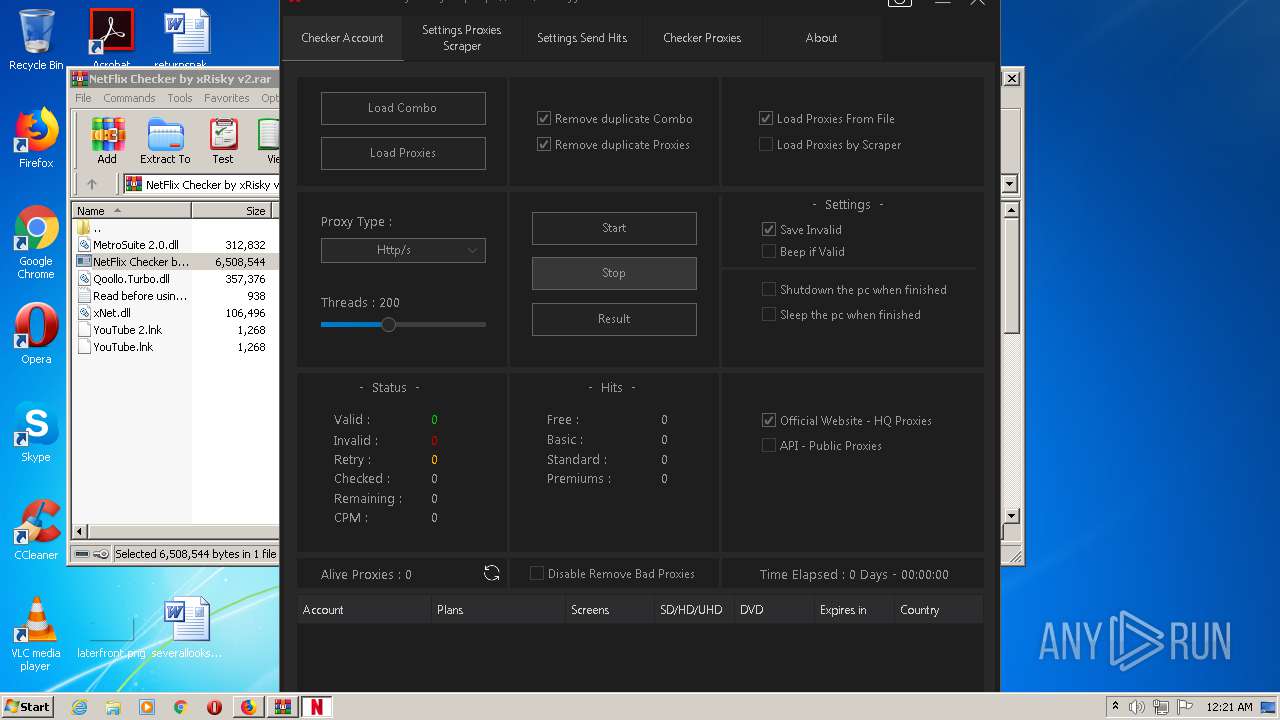Click the Load Combo button
This screenshot has height=720, width=1280.
(403, 108)
